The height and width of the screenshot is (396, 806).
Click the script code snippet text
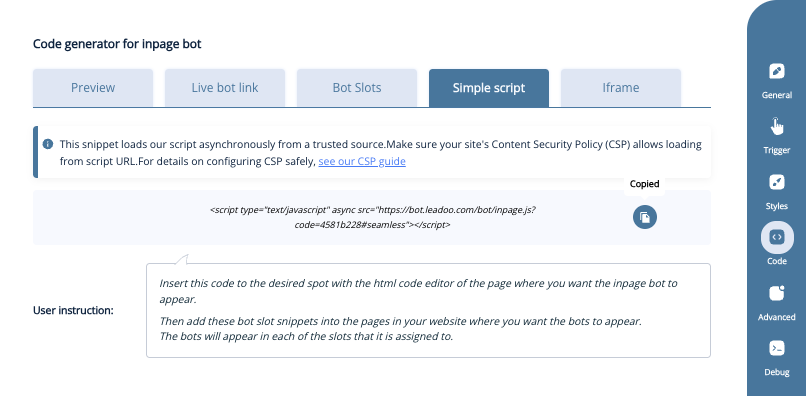coord(373,218)
